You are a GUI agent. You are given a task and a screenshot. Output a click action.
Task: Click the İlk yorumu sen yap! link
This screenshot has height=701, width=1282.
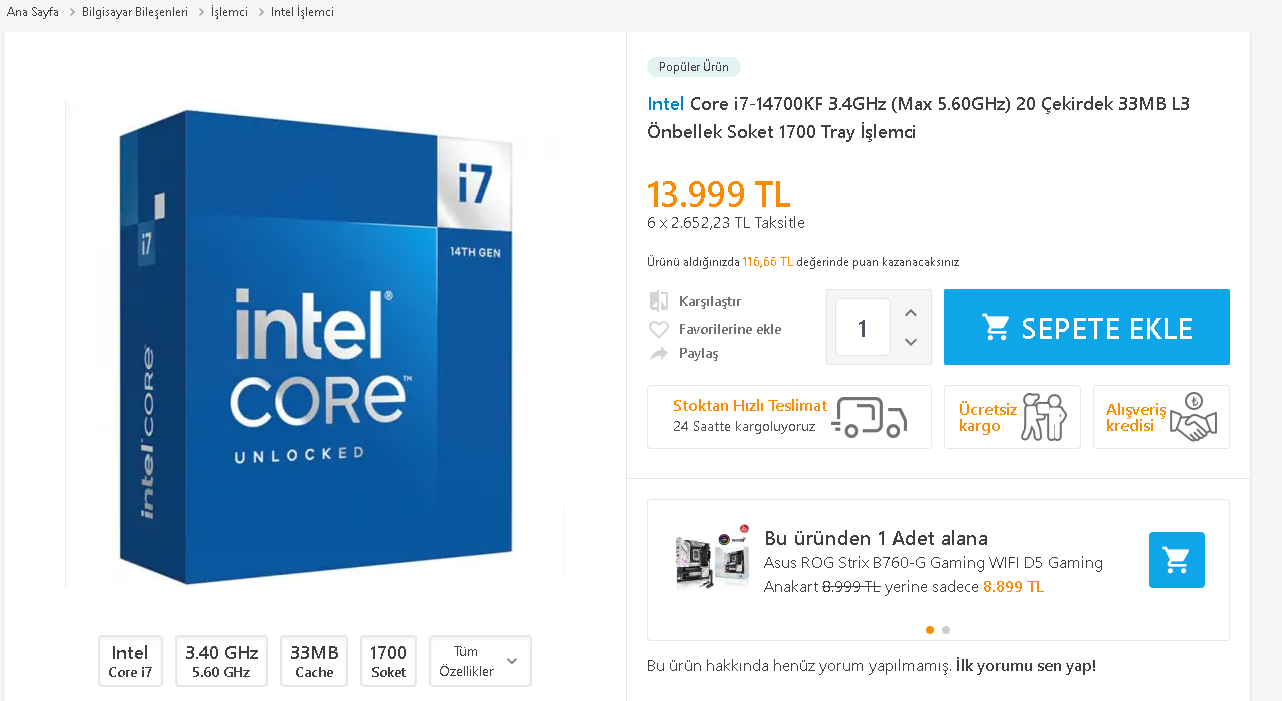[1026, 666]
